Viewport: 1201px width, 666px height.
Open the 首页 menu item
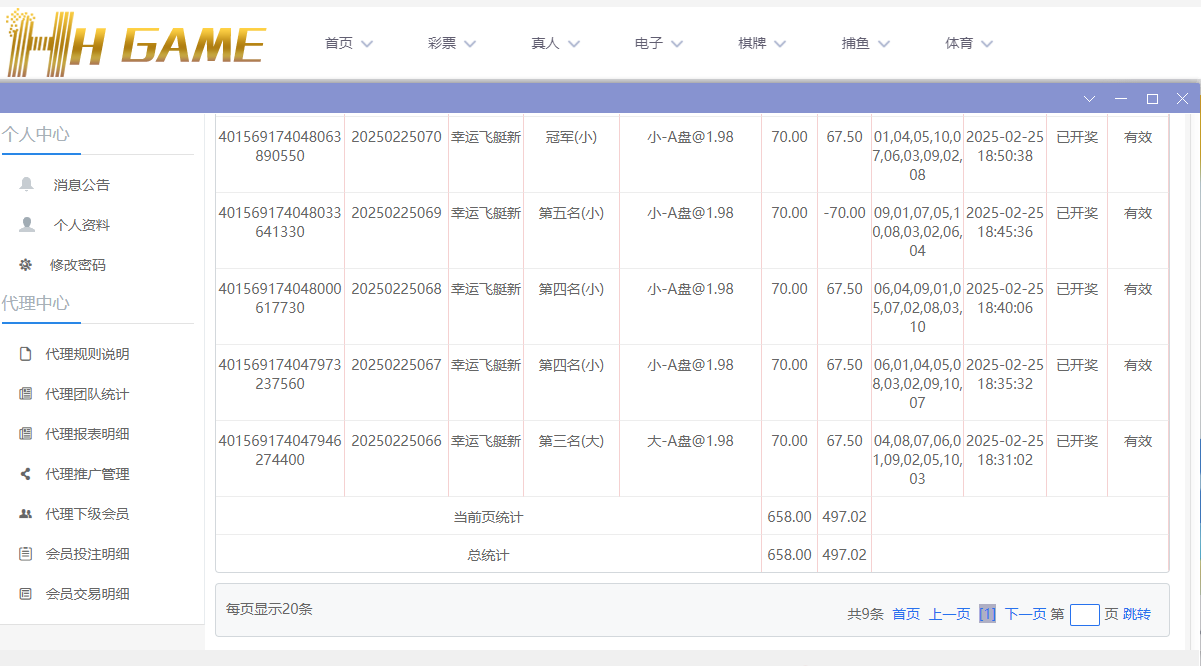(x=349, y=43)
